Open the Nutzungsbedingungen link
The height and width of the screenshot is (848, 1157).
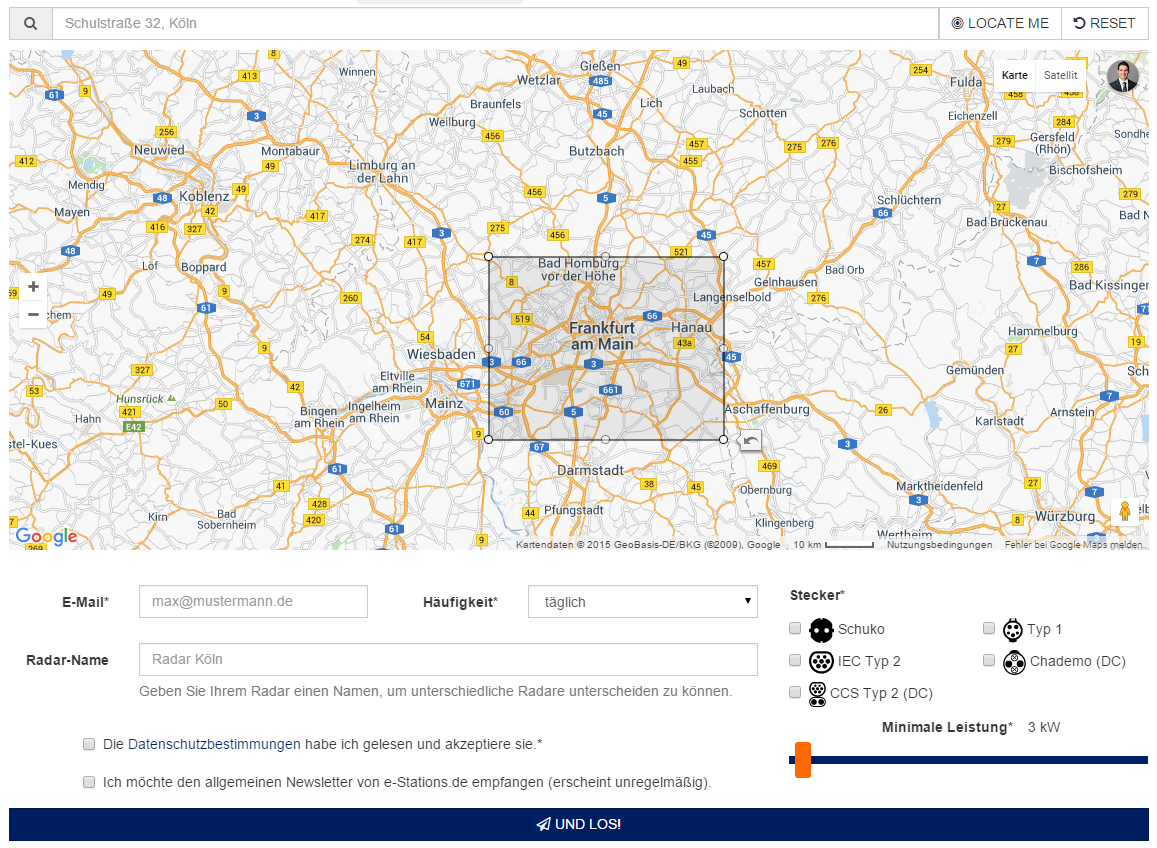[x=939, y=545]
